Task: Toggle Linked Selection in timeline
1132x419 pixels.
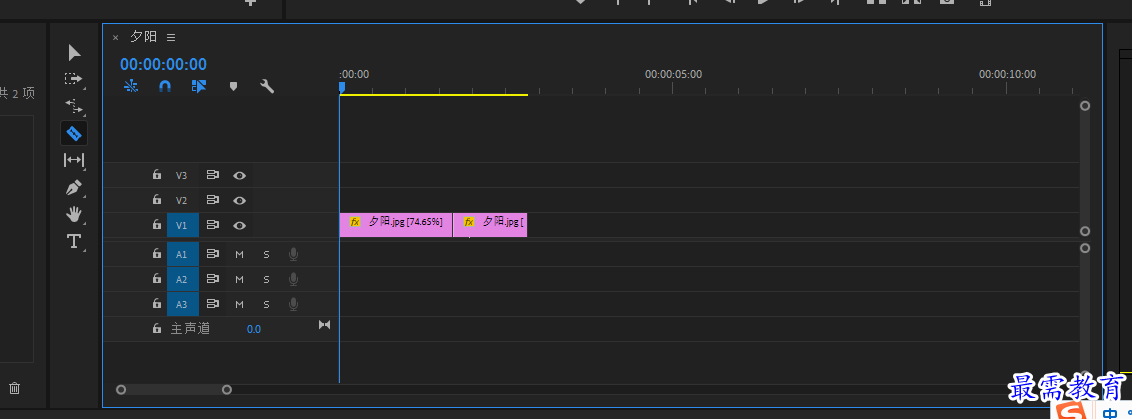Action: click(199, 86)
